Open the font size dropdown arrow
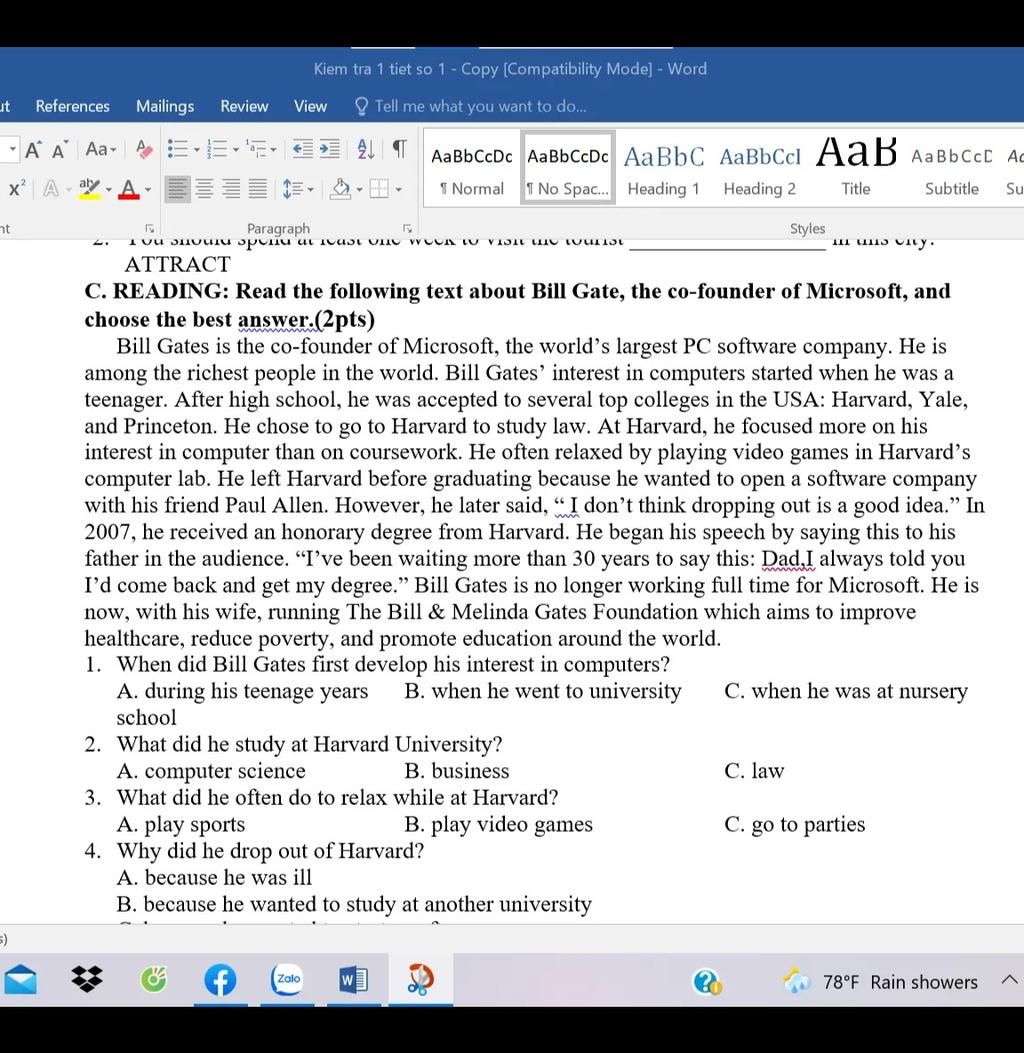Image resolution: width=1024 pixels, height=1053 pixels. pyautogui.click(x=12, y=149)
